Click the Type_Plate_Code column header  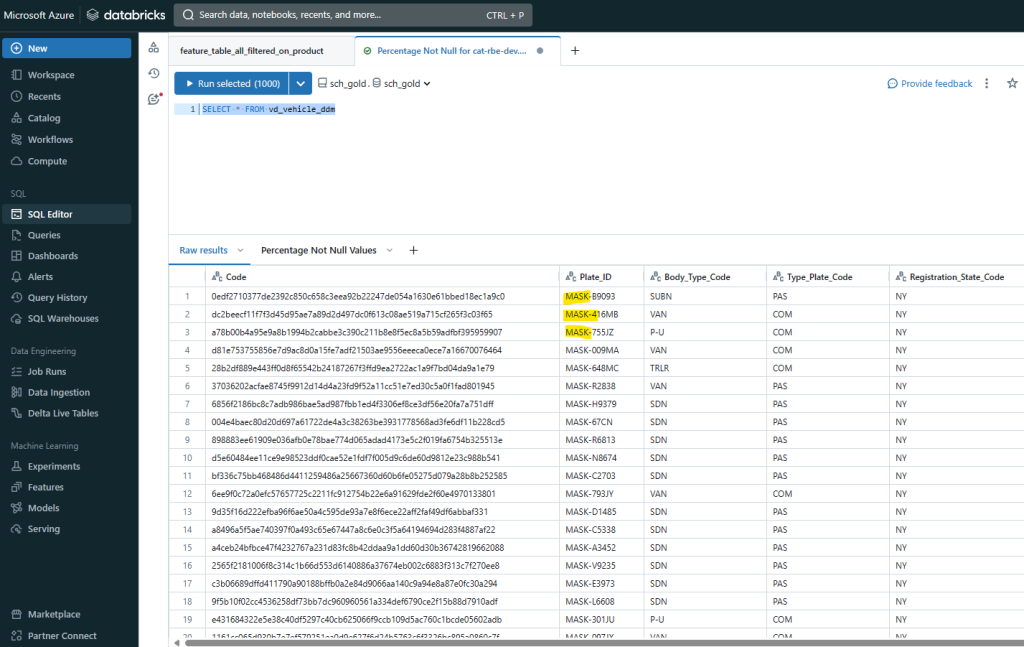pos(828,277)
